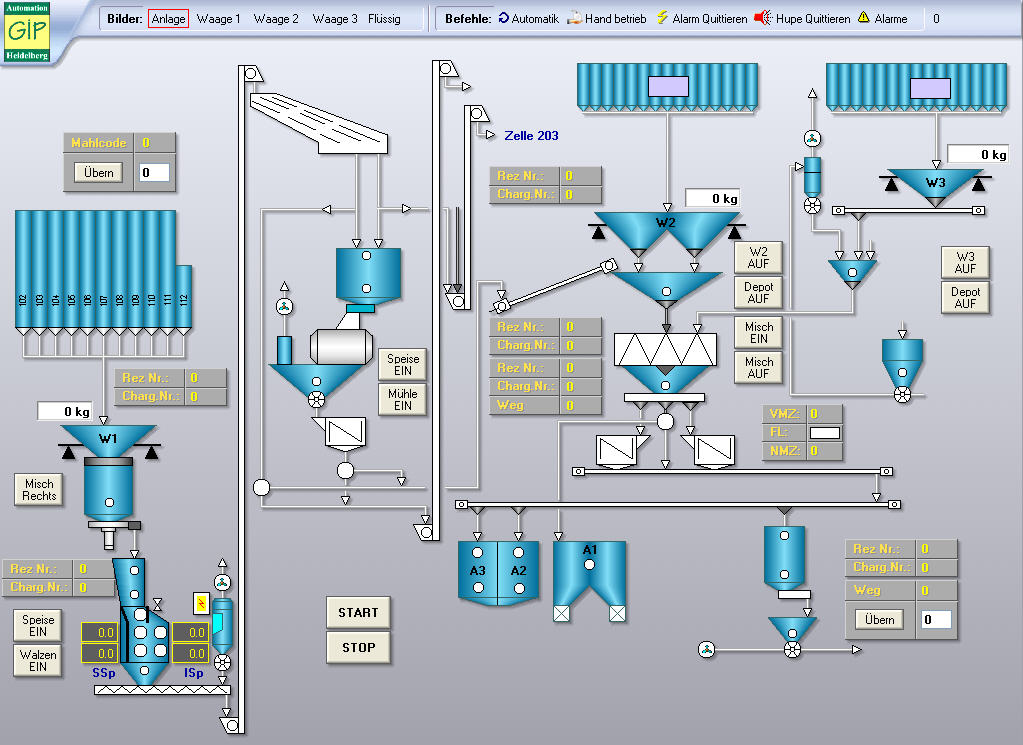The width and height of the screenshot is (1023, 745).
Task: Click the Hupe Quittieren horn icon
Action: pyautogui.click(x=763, y=18)
